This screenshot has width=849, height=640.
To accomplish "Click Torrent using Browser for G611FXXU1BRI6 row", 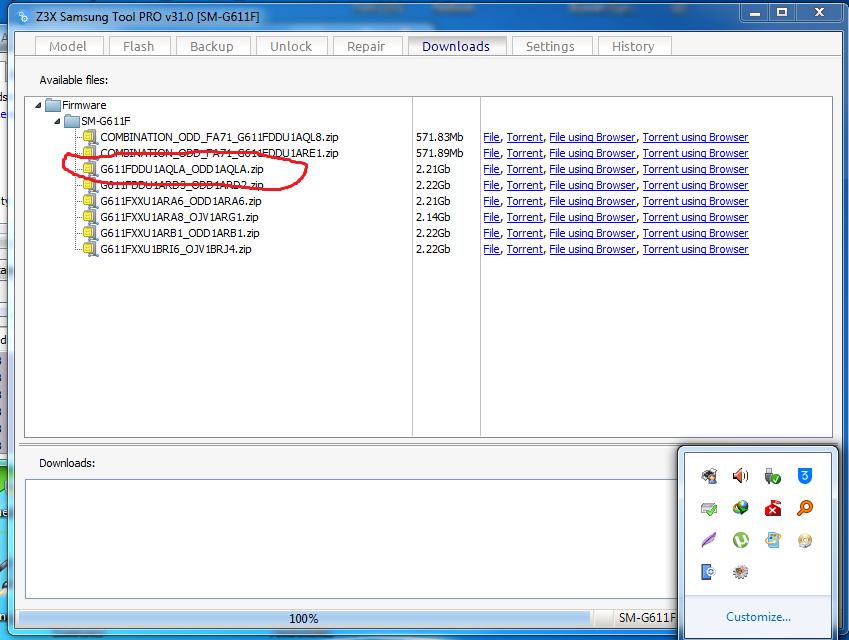I will click(695, 249).
